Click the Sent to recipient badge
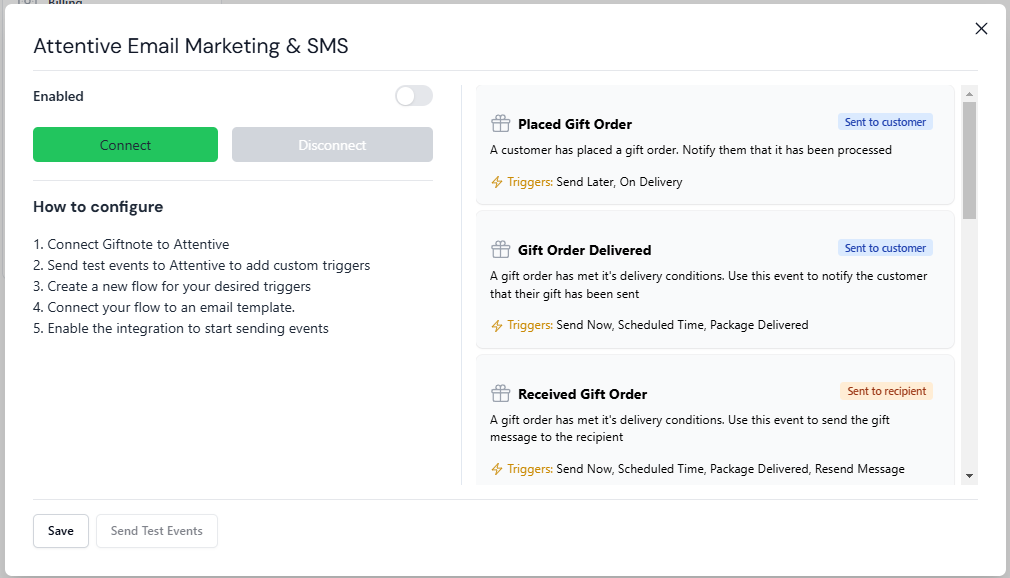 tap(886, 391)
